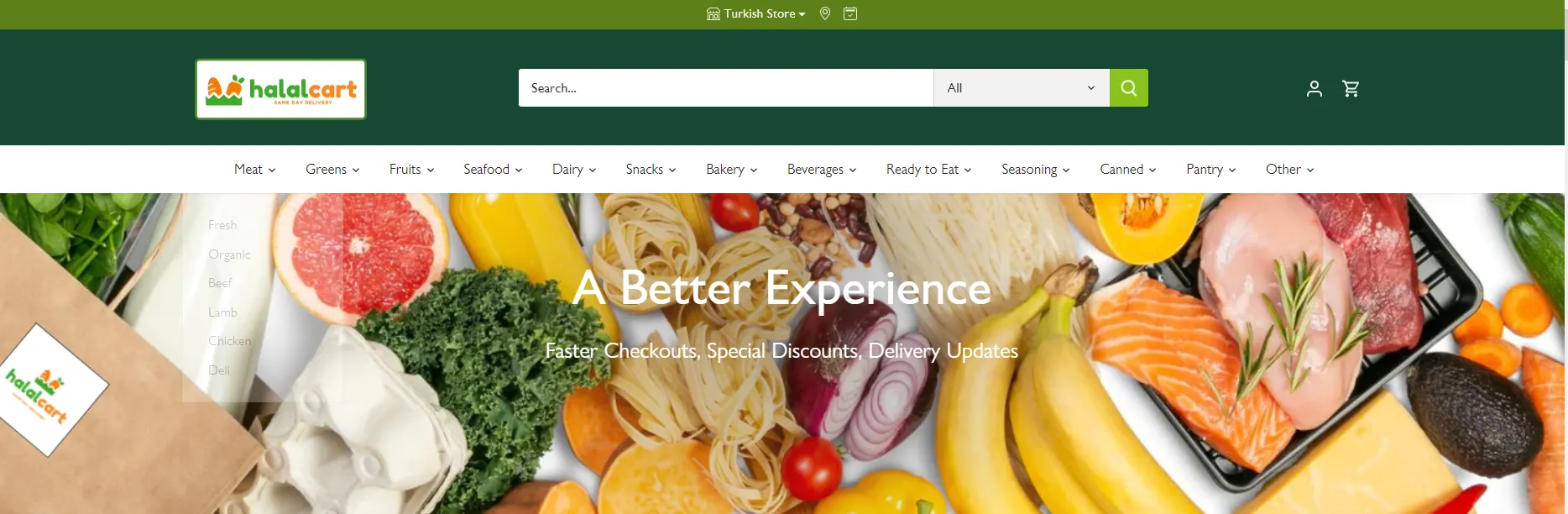The image size is (1568, 514).
Task: Click the halalcart logo
Action: pos(281,89)
